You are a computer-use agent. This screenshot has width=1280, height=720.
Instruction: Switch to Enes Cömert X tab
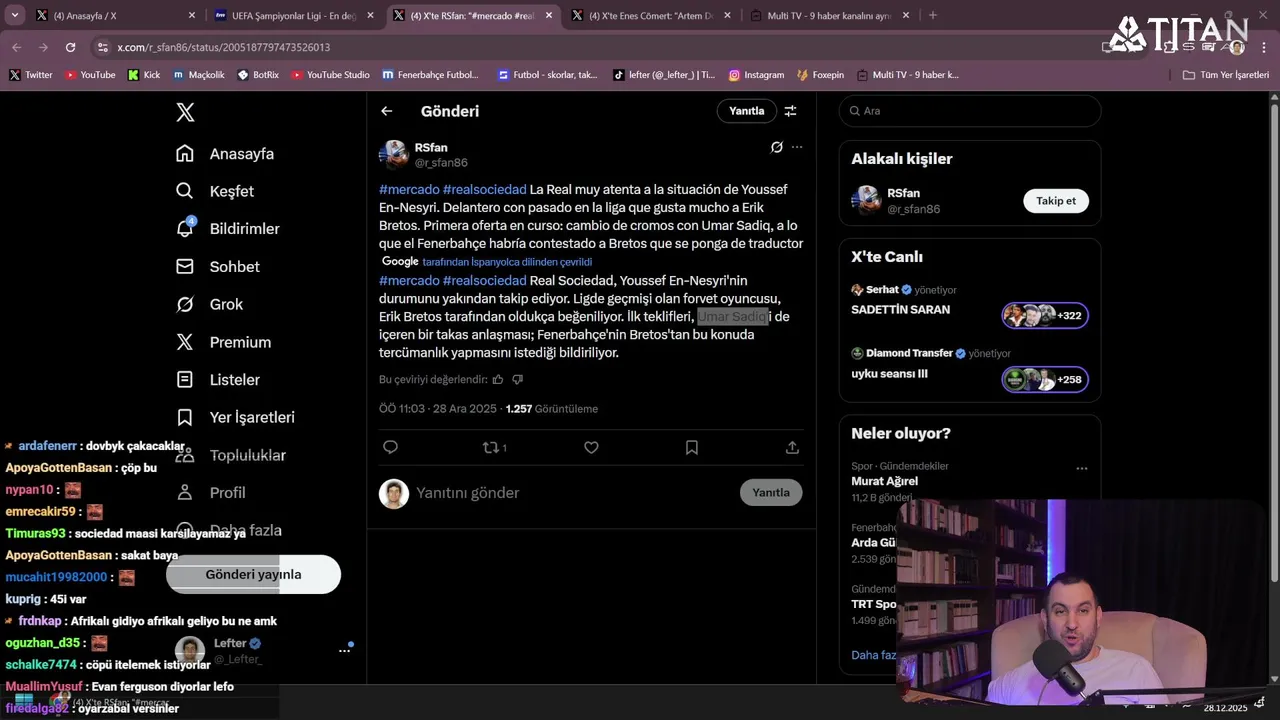[x=650, y=15]
